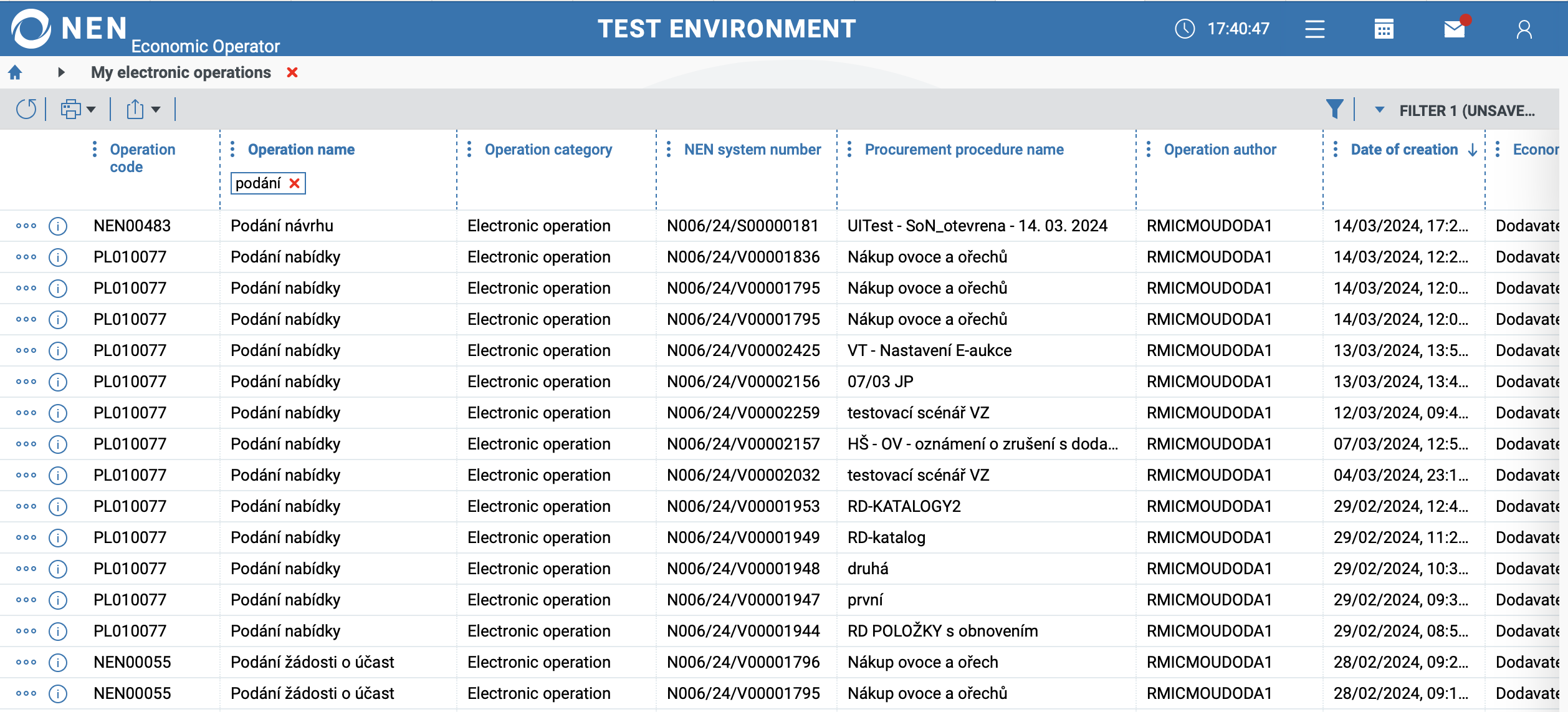Open the hamburger menu in header
Viewport: 1568px width, 712px height.
click(1314, 29)
